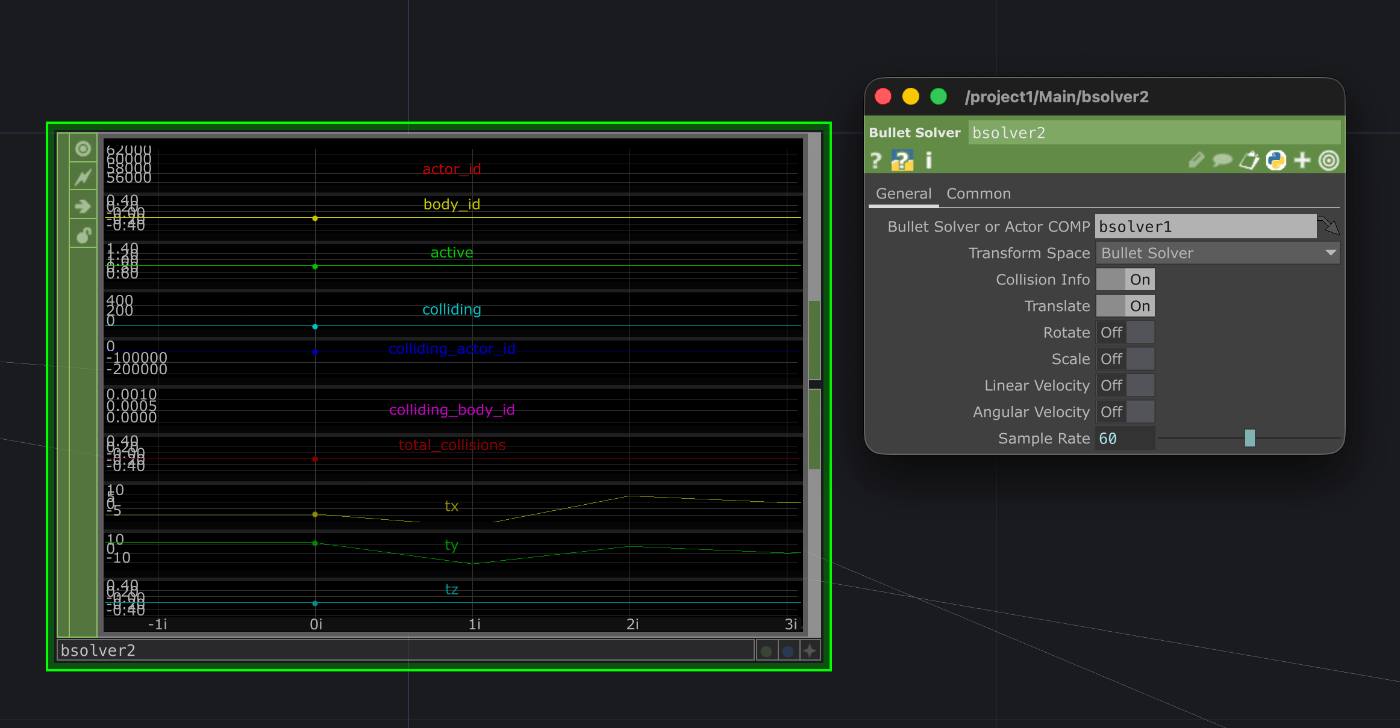The image size is (1400, 728).
Task: Toggle the arrow export flag on node
Action: point(83,207)
